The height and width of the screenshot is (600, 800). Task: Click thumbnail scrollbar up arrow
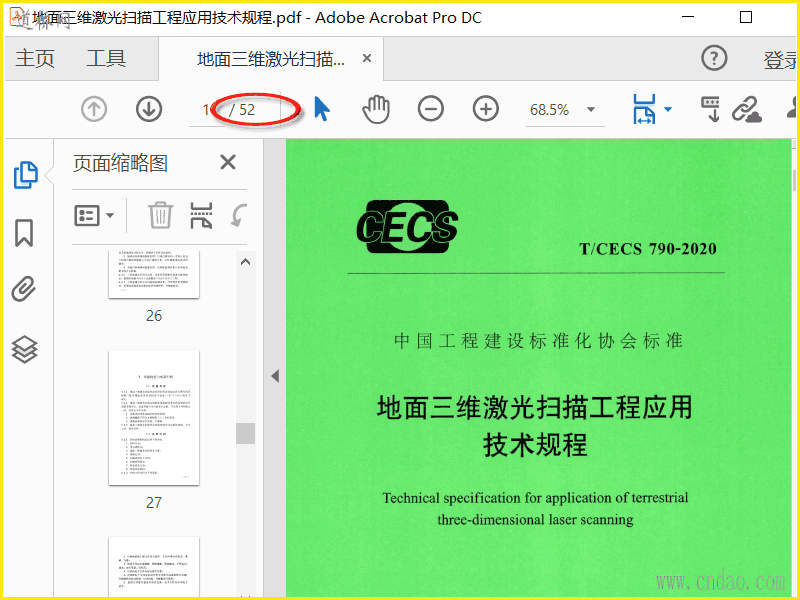point(245,262)
